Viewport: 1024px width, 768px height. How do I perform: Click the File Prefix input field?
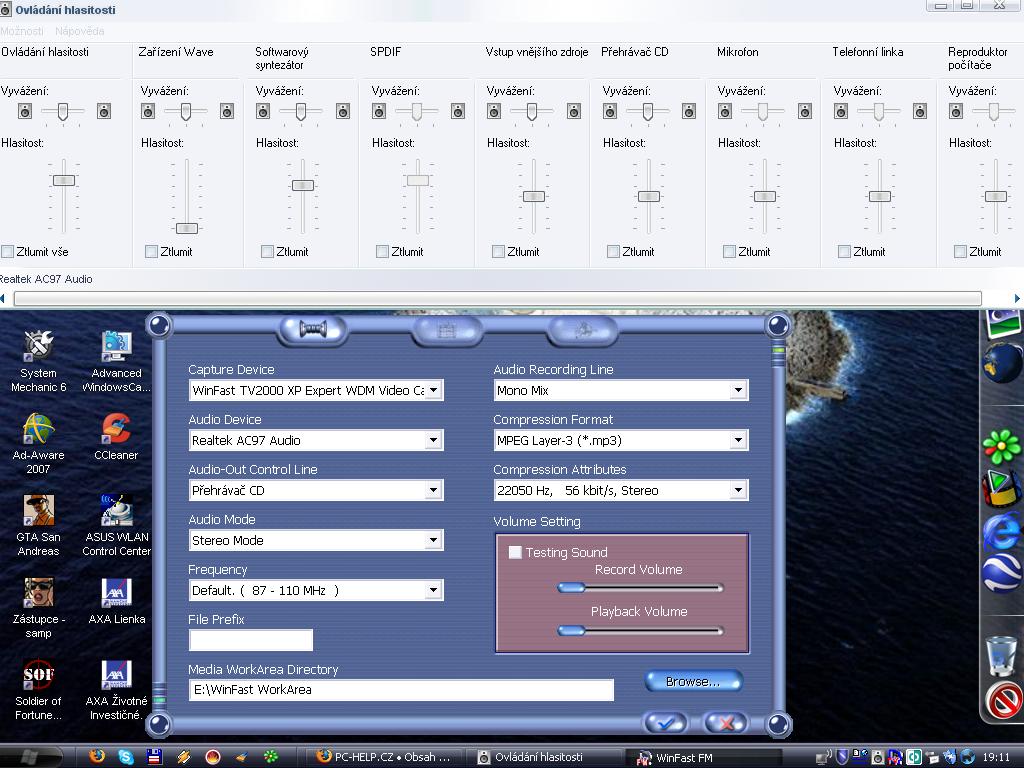tap(251, 640)
